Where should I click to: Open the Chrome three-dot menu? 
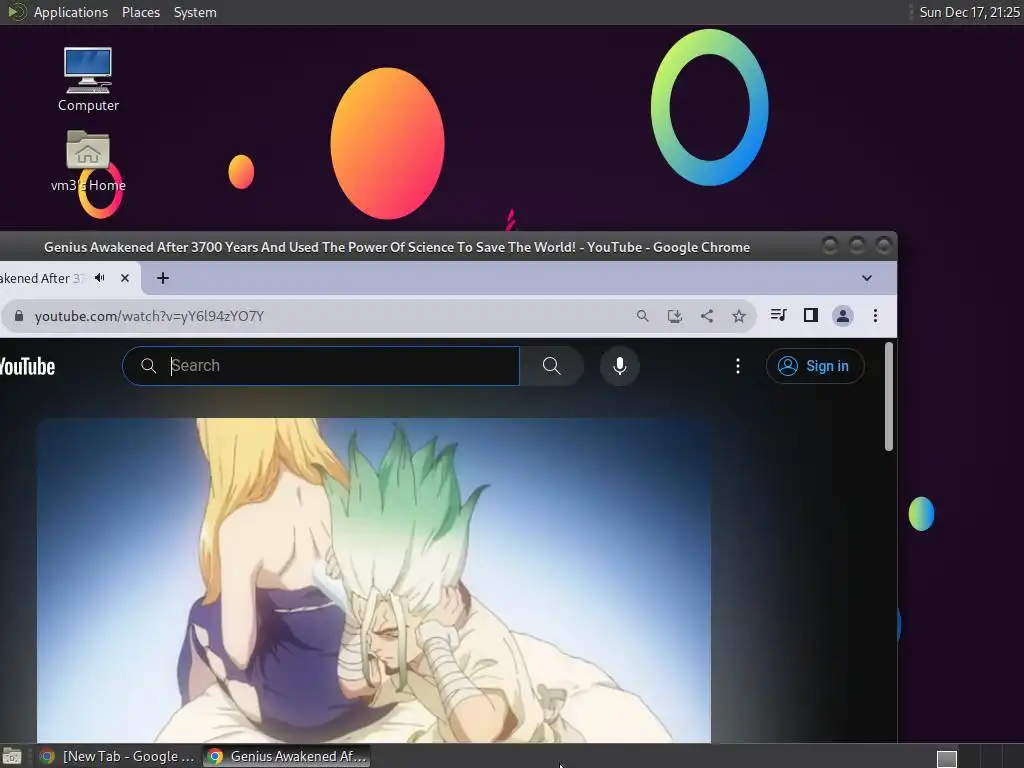[x=875, y=316]
